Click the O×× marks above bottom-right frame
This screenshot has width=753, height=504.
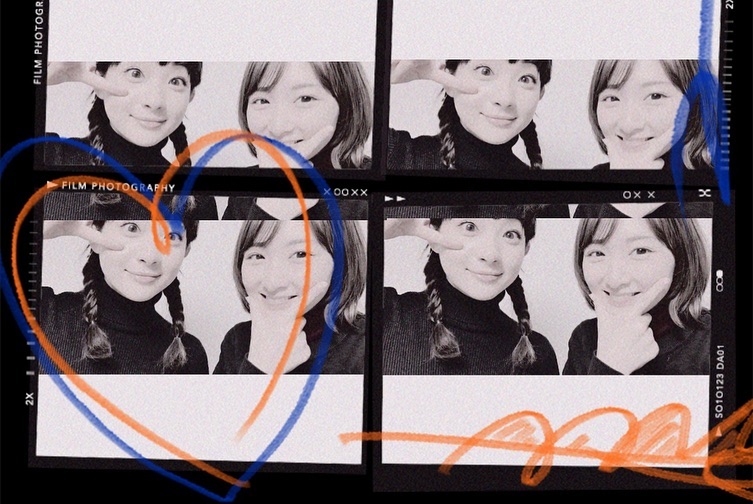pyautogui.click(x=639, y=194)
